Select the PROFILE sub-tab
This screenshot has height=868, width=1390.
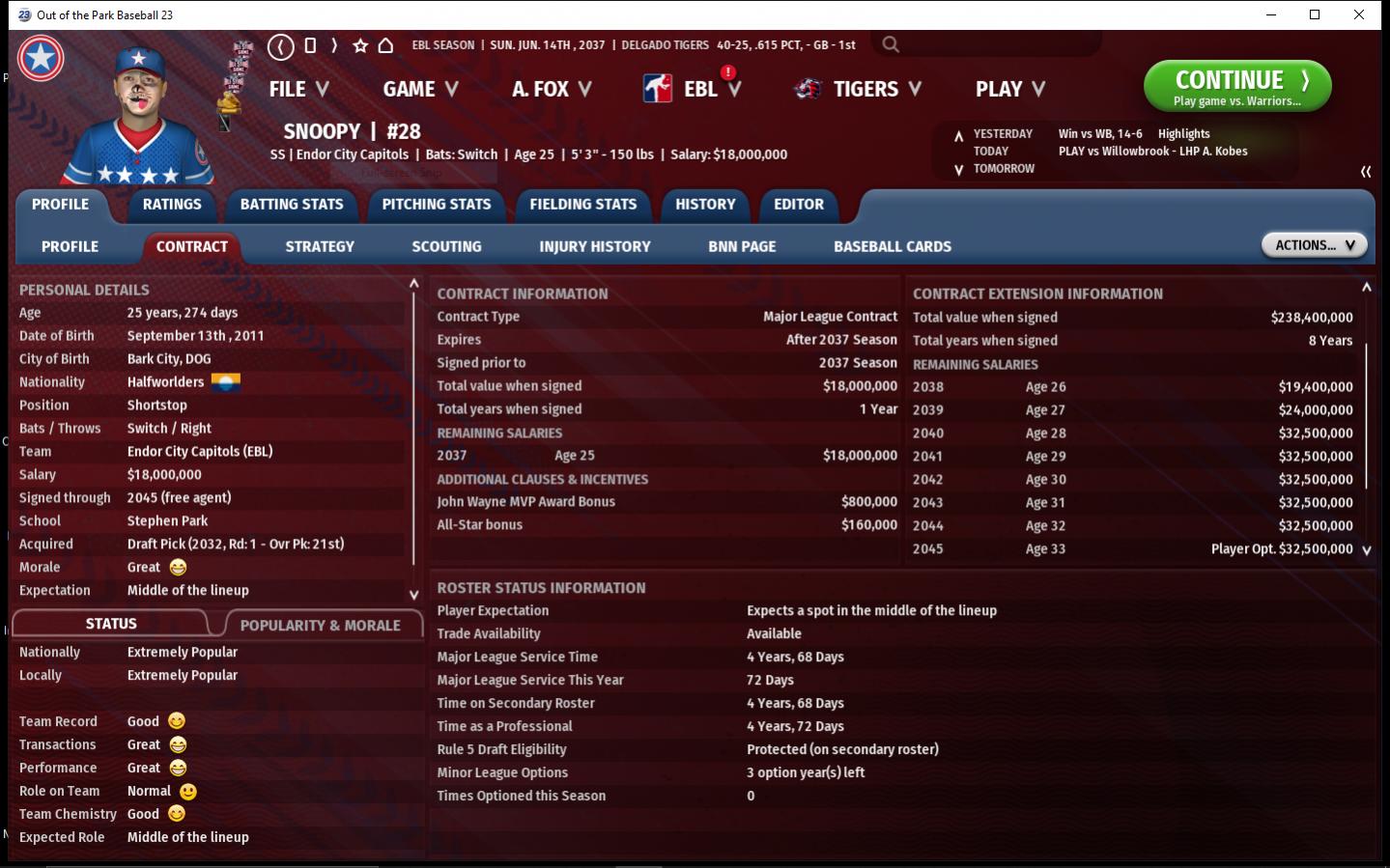pos(70,247)
